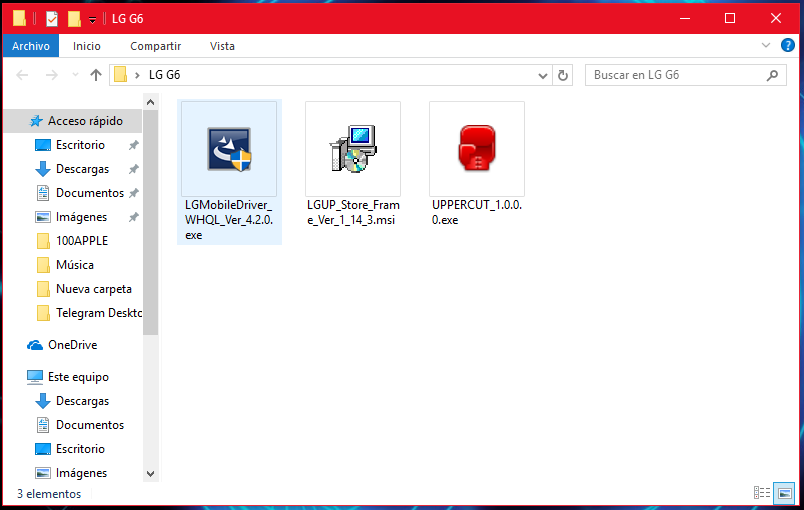Open the LGMobileDriver_WHQL_Ver_4.2.0.exe file icon
Image resolution: width=804 pixels, height=510 pixels.
coord(229,149)
